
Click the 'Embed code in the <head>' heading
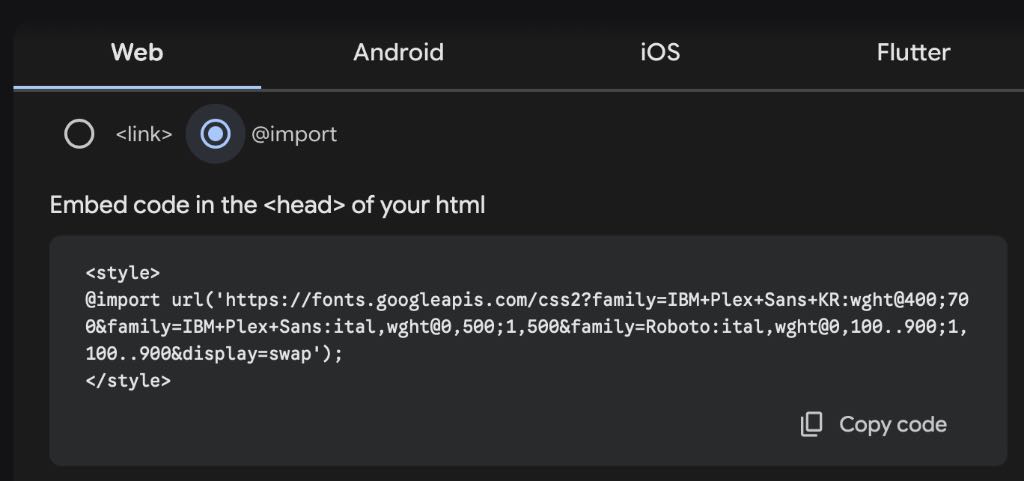tap(267, 206)
